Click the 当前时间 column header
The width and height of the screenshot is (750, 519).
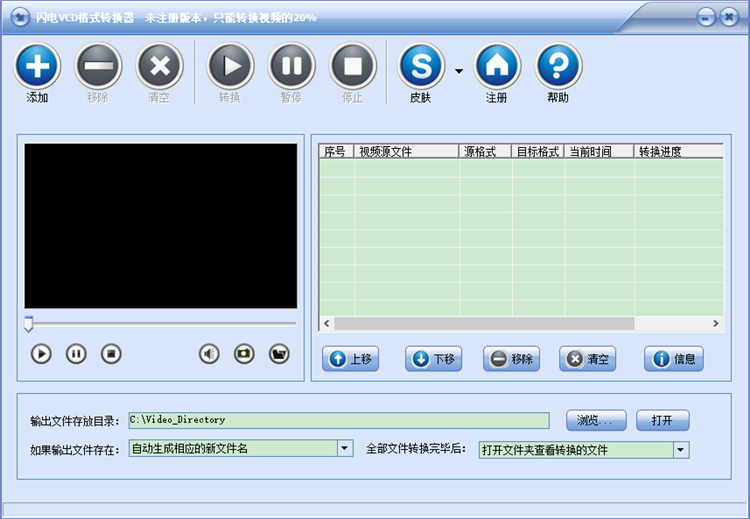599,152
